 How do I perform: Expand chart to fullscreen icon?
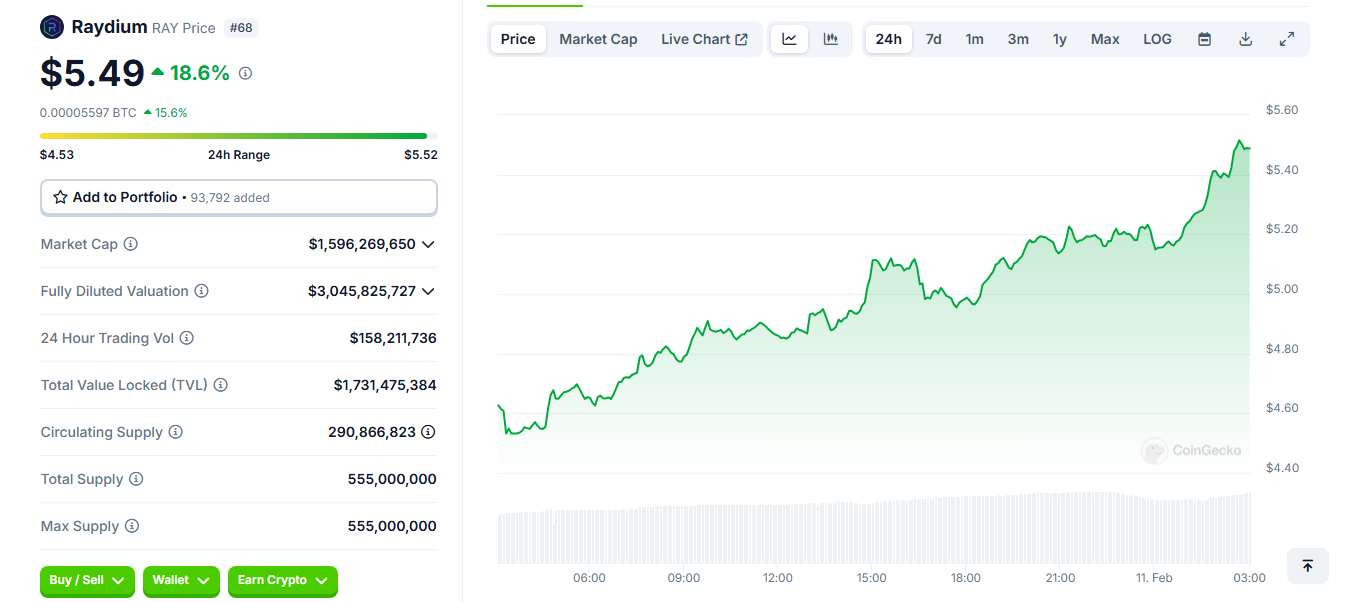tap(1287, 39)
